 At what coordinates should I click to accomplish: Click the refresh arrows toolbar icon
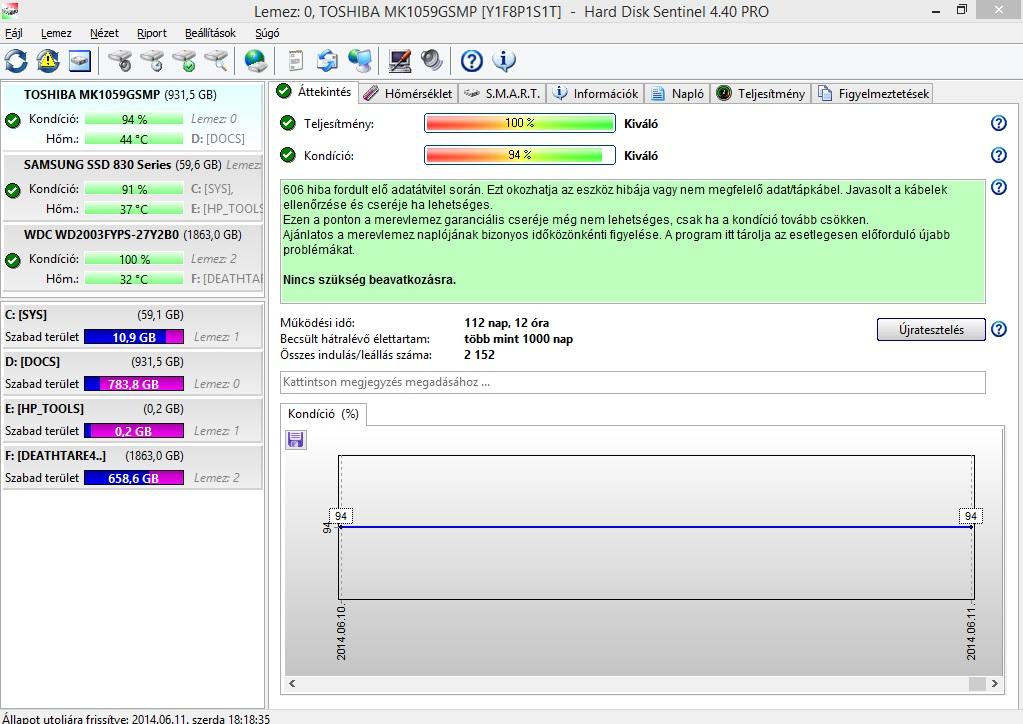16,61
